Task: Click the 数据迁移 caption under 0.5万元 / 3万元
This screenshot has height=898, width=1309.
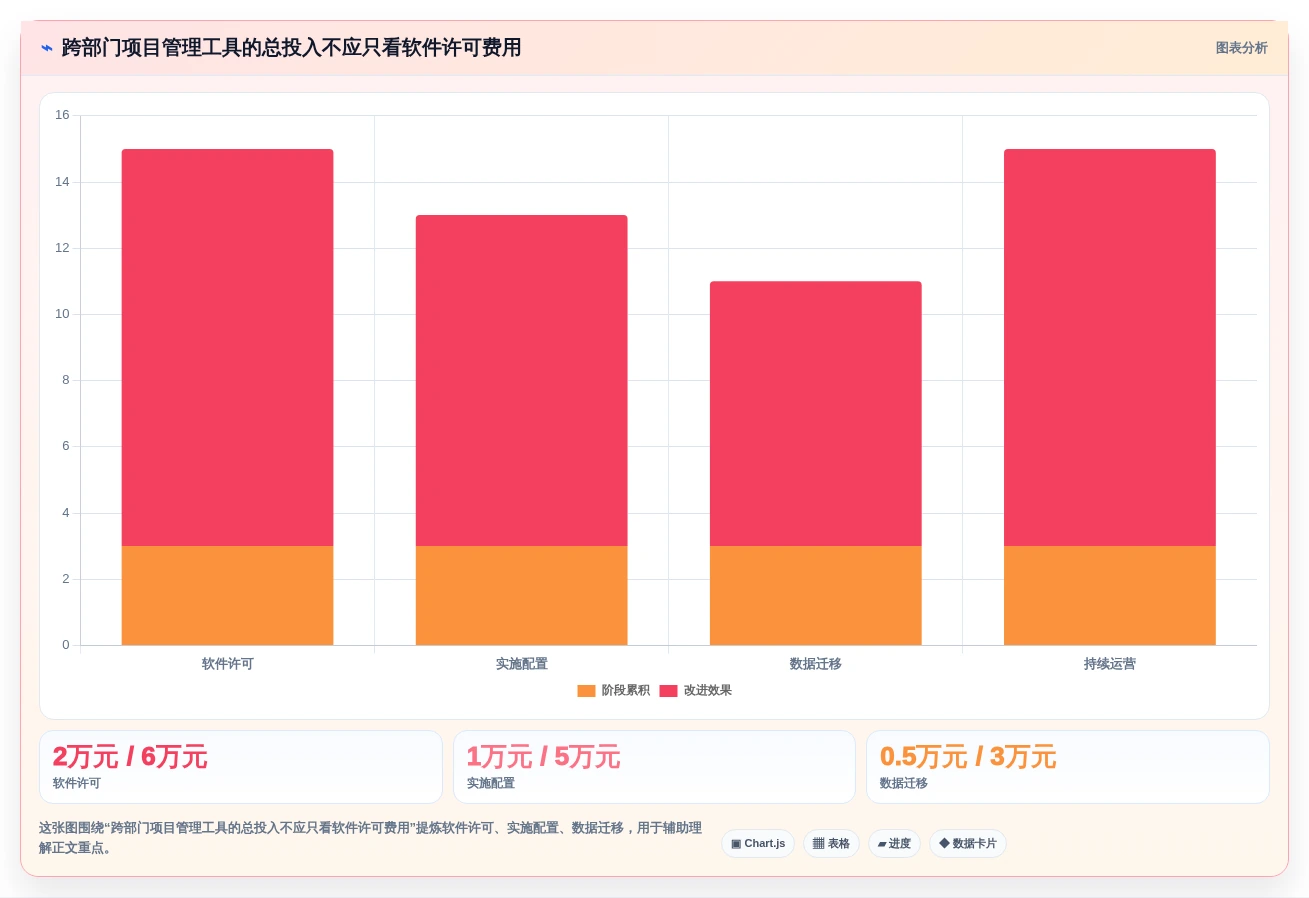Action: click(904, 784)
